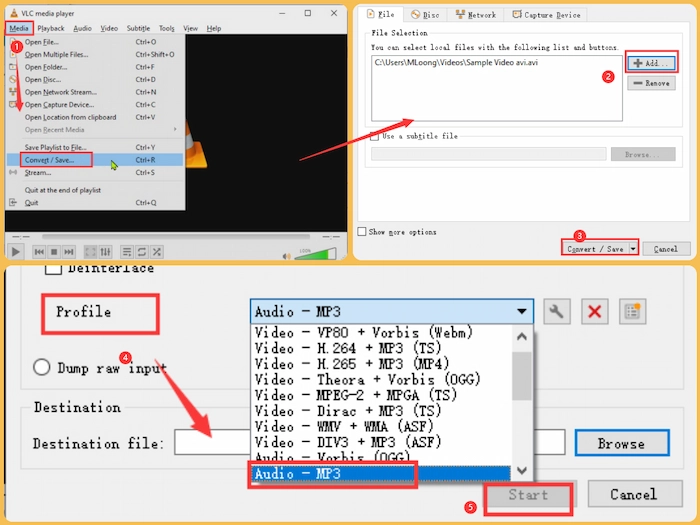Toggle the playlist icon
The width and height of the screenshot is (700, 525).
[127, 252]
